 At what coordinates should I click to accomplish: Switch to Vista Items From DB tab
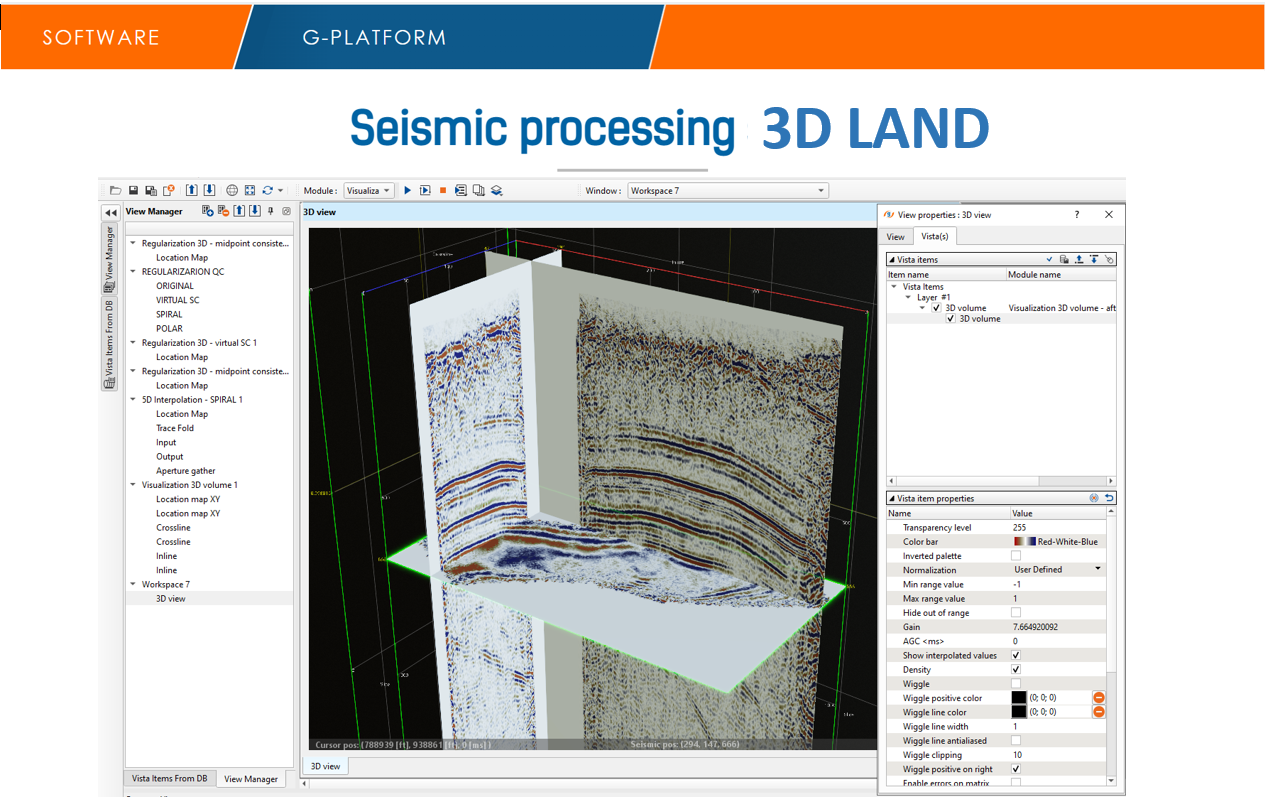pyautogui.click(x=170, y=779)
